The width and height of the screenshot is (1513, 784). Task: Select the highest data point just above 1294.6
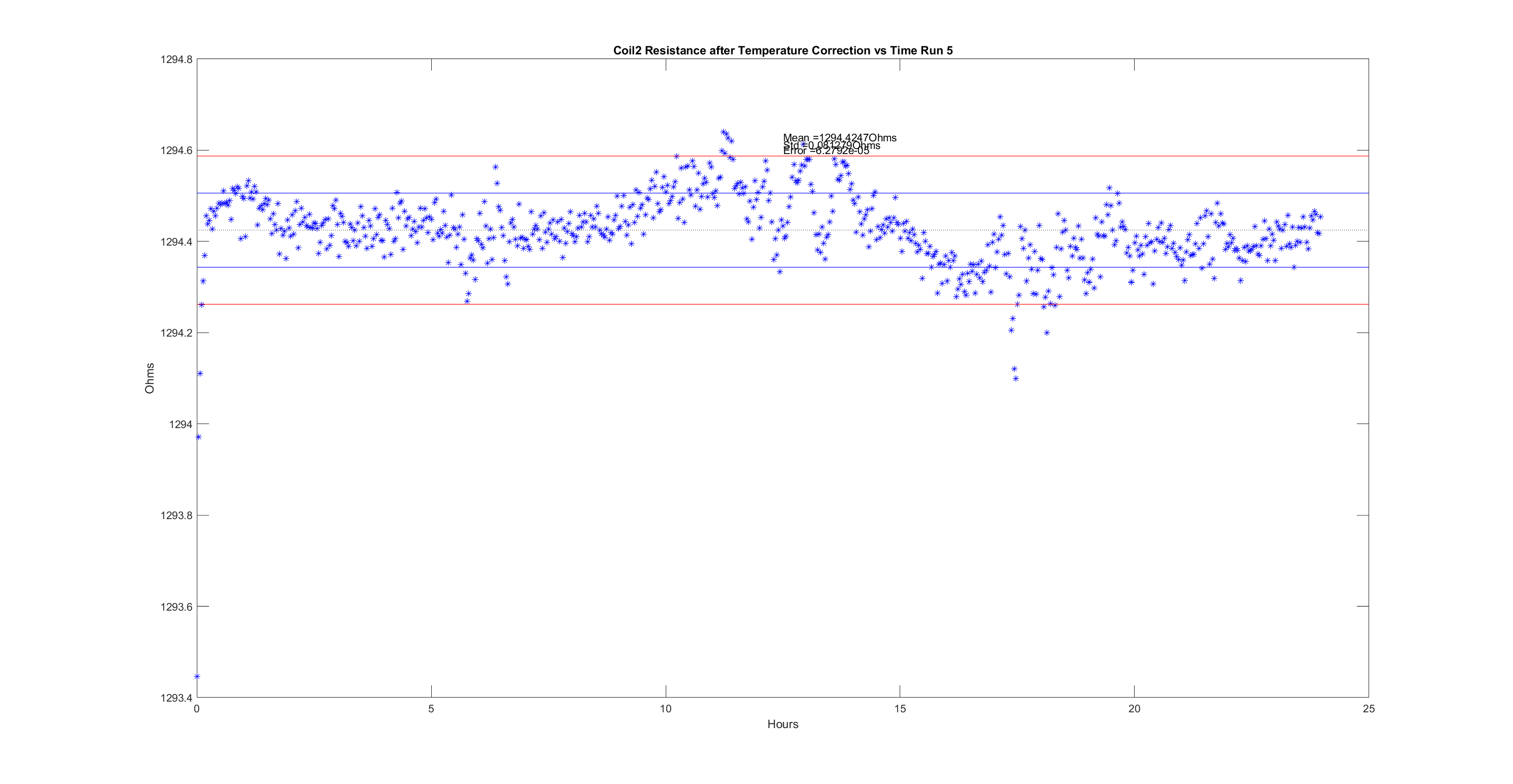tap(724, 132)
